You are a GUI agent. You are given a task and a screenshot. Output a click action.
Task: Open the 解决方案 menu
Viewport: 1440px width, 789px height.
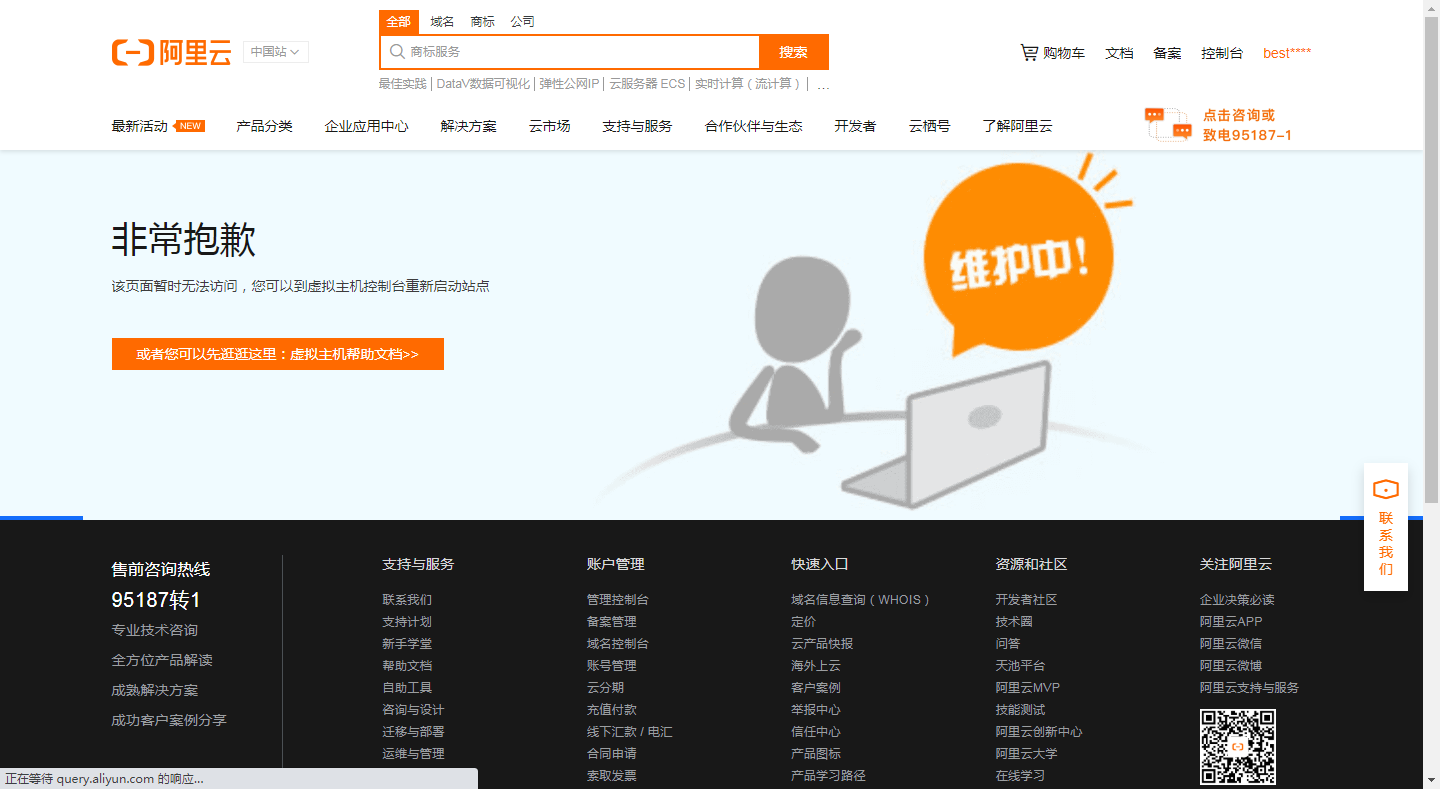[x=468, y=126]
